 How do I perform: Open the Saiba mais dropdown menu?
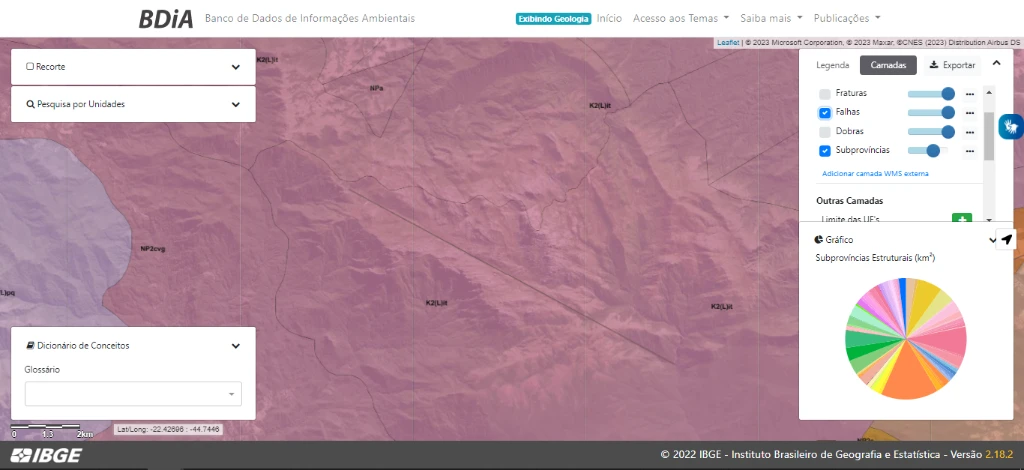point(771,18)
